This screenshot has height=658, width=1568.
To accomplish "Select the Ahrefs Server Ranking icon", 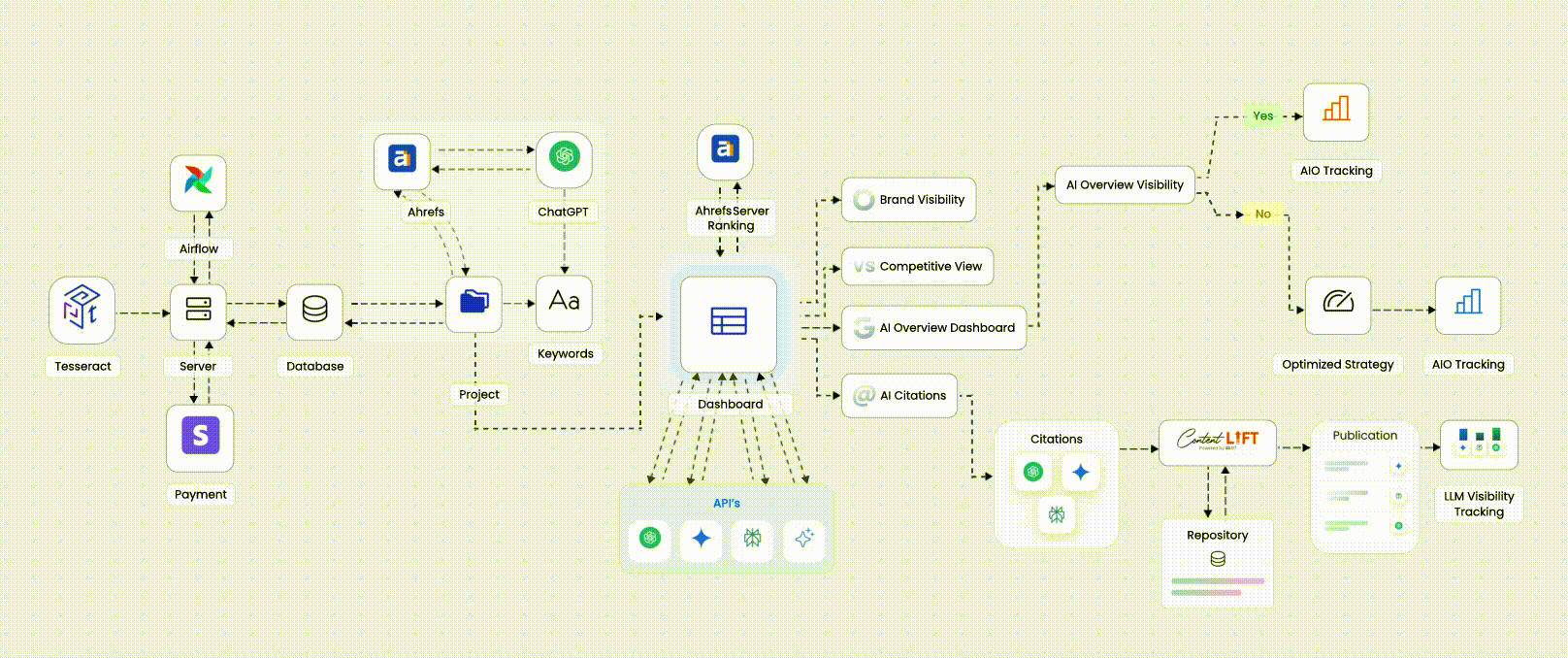I will [725, 150].
